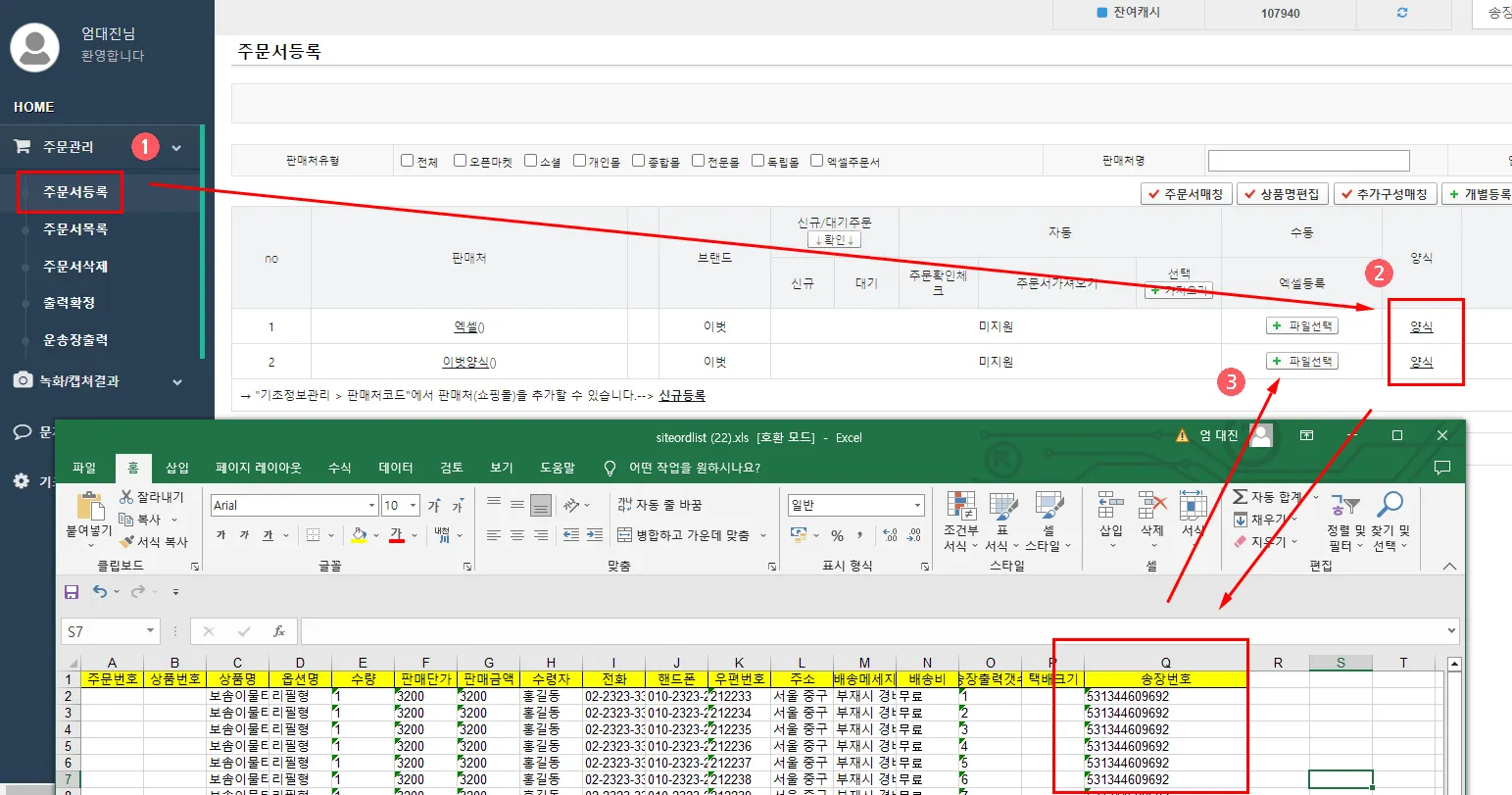Viewport: 1512px width, 795px height.
Task: Click the 파일선택 button for the 엑셀 row
Action: 1301,326
